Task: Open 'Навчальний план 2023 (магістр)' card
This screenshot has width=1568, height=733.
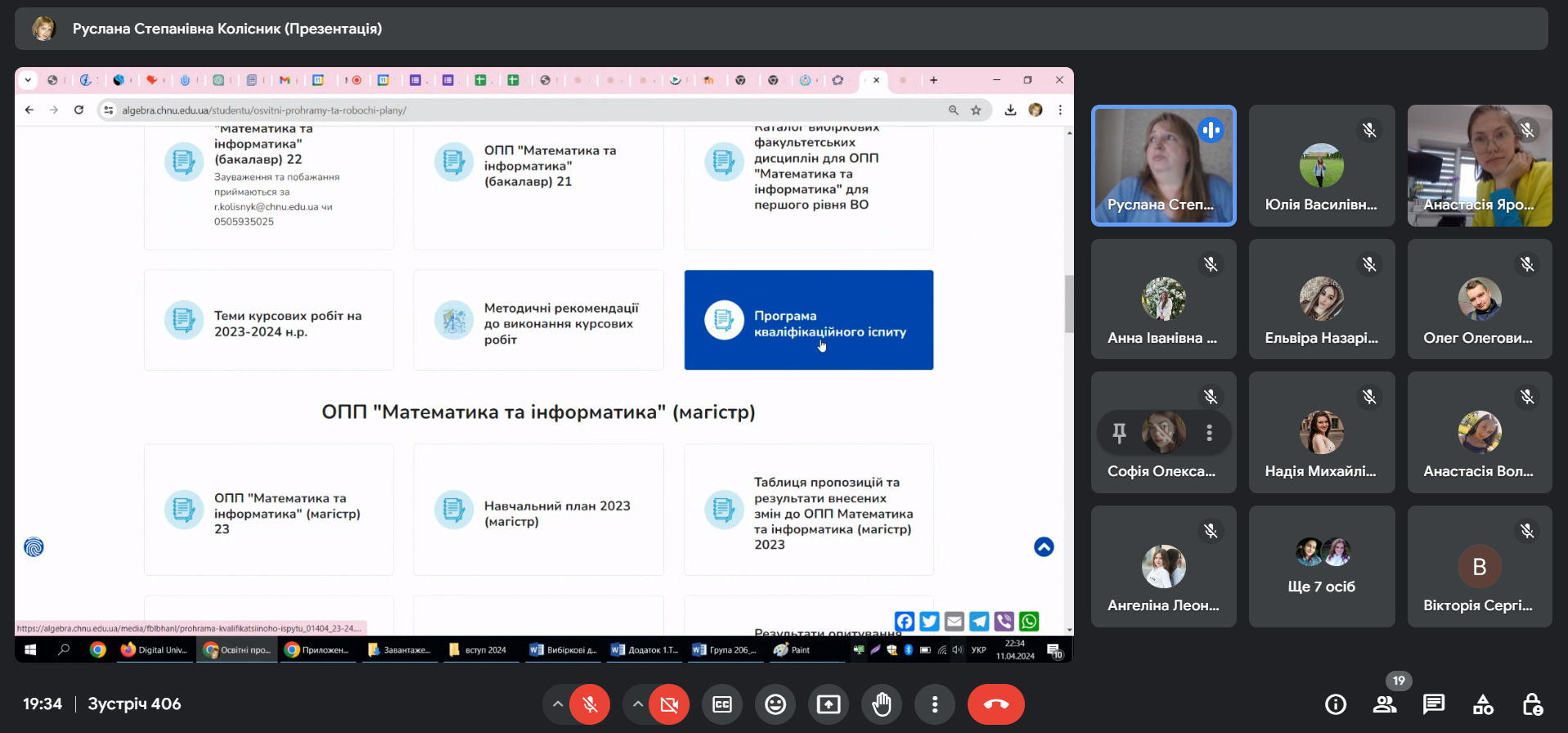Action: [x=539, y=510]
